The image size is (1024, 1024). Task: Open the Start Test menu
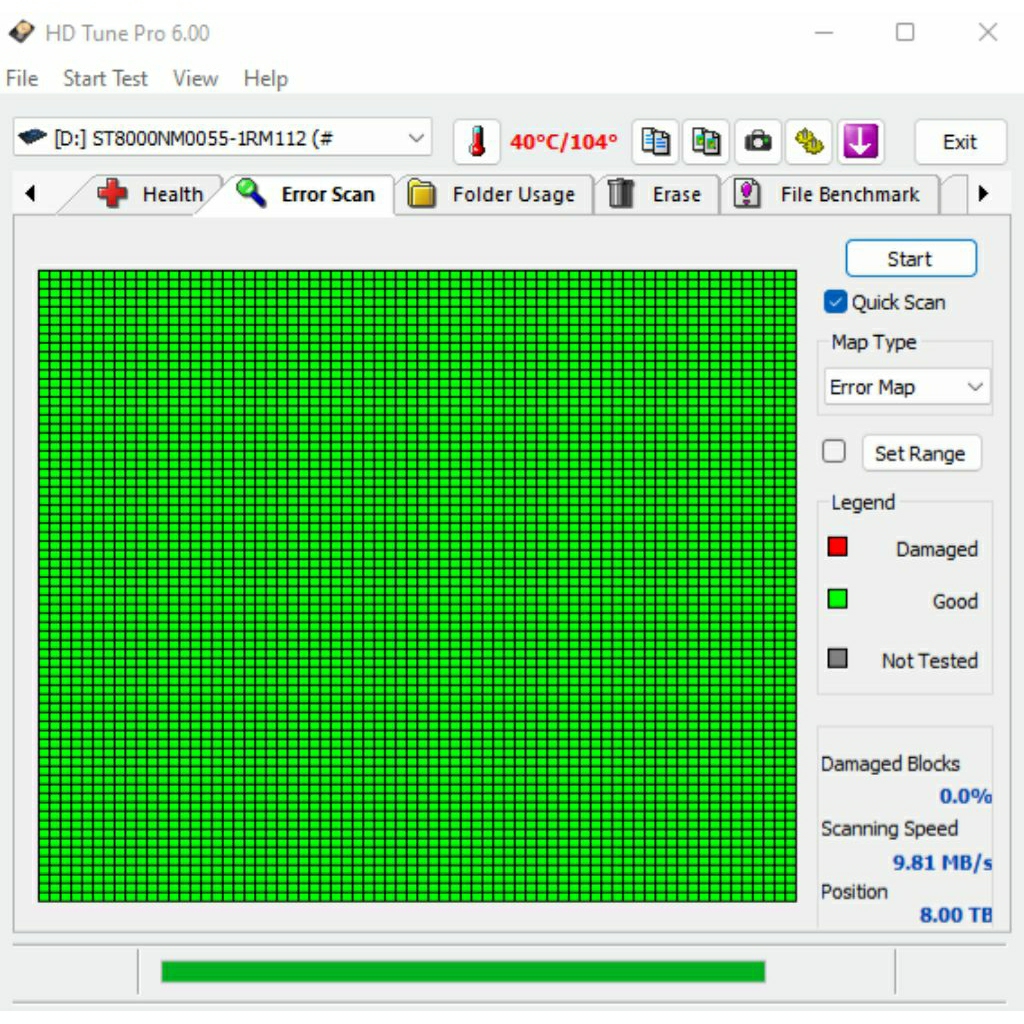click(105, 79)
